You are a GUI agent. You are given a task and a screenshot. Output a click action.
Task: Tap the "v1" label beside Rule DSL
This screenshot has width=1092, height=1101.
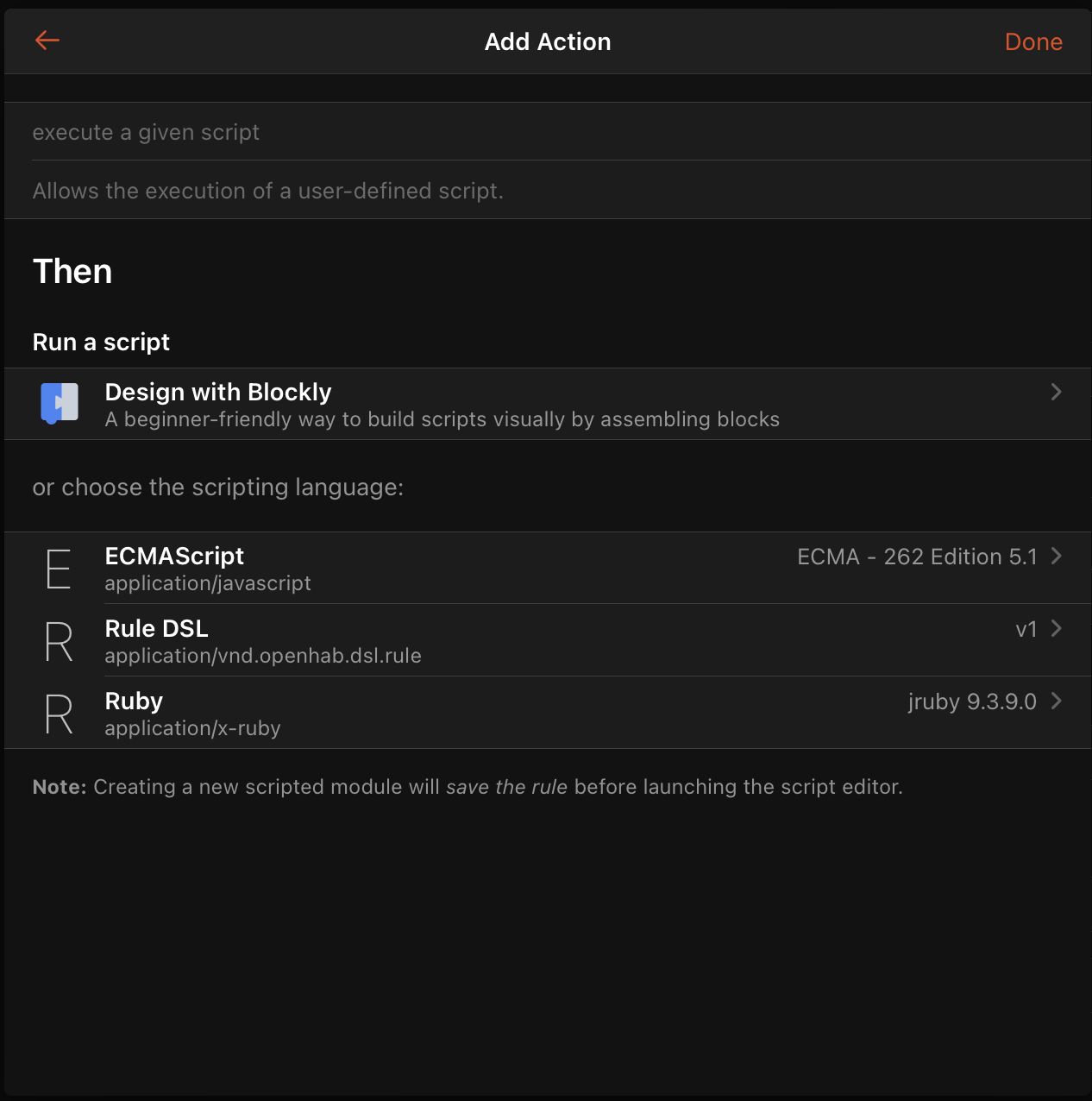coord(1027,629)
